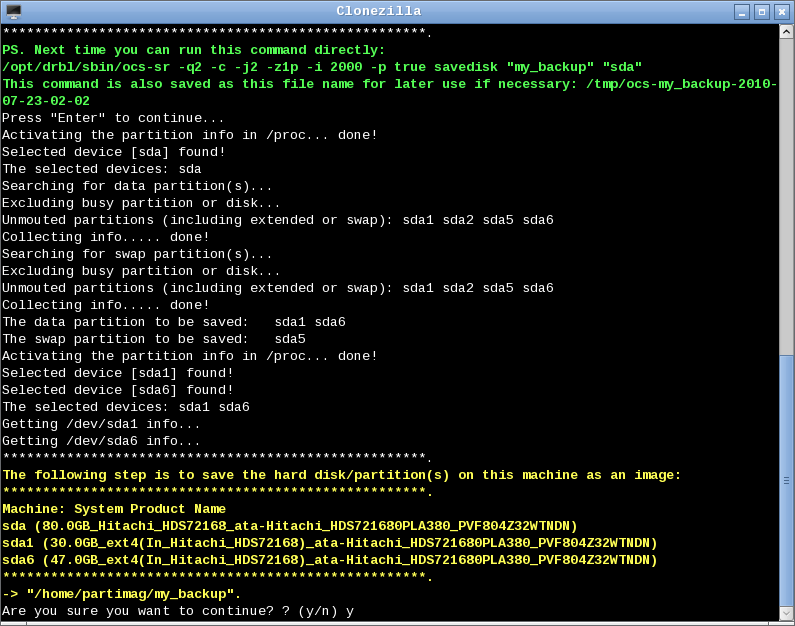Click the '/home/partimag/my_backup' path line
The image size is (795, 626).
click(x=122, y=594)
